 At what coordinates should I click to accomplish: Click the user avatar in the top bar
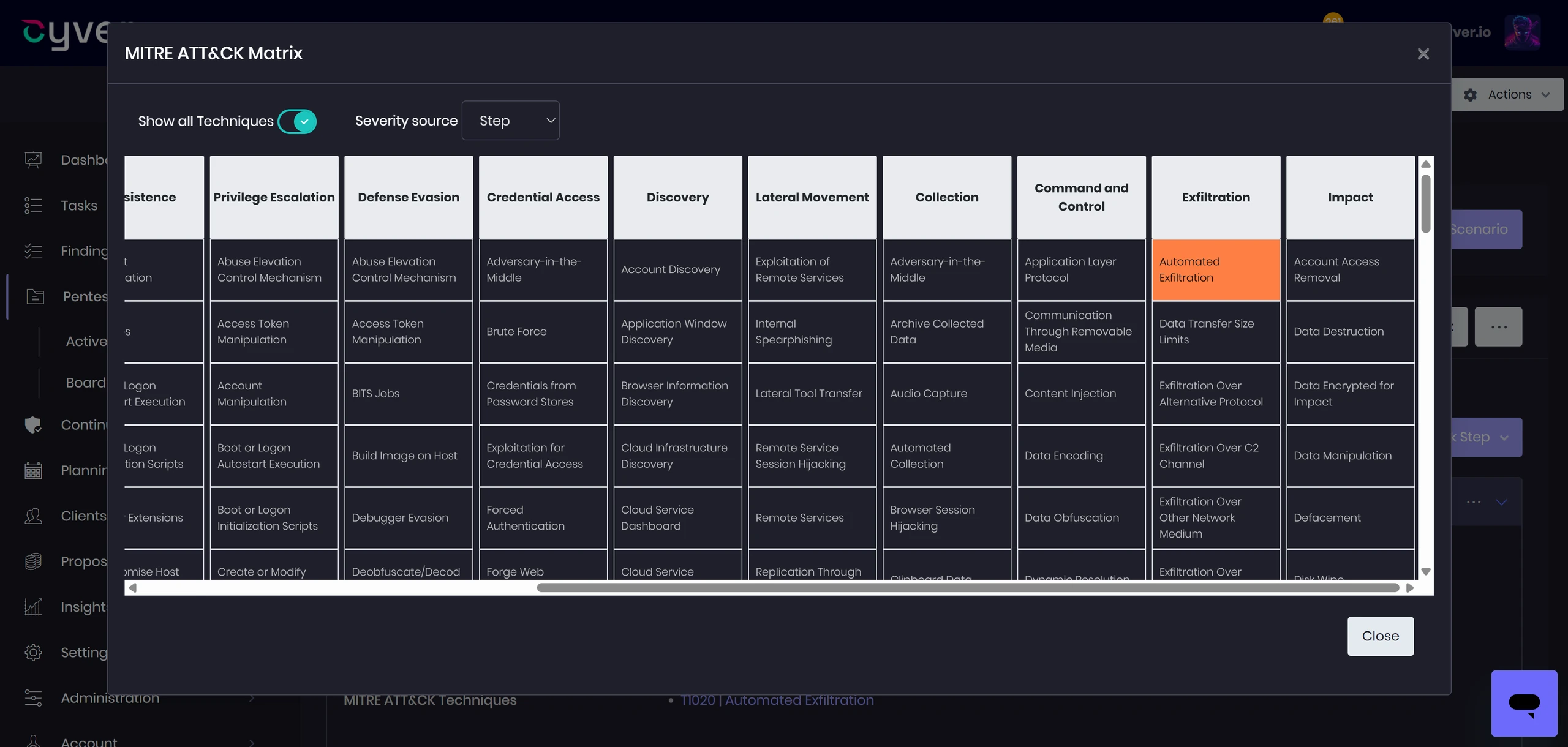[x=1522, y=32]
